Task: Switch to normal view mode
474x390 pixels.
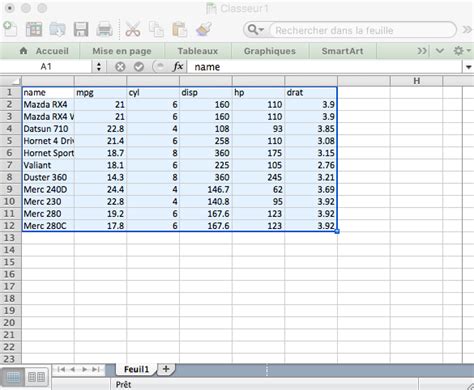Action: (13, 377)
